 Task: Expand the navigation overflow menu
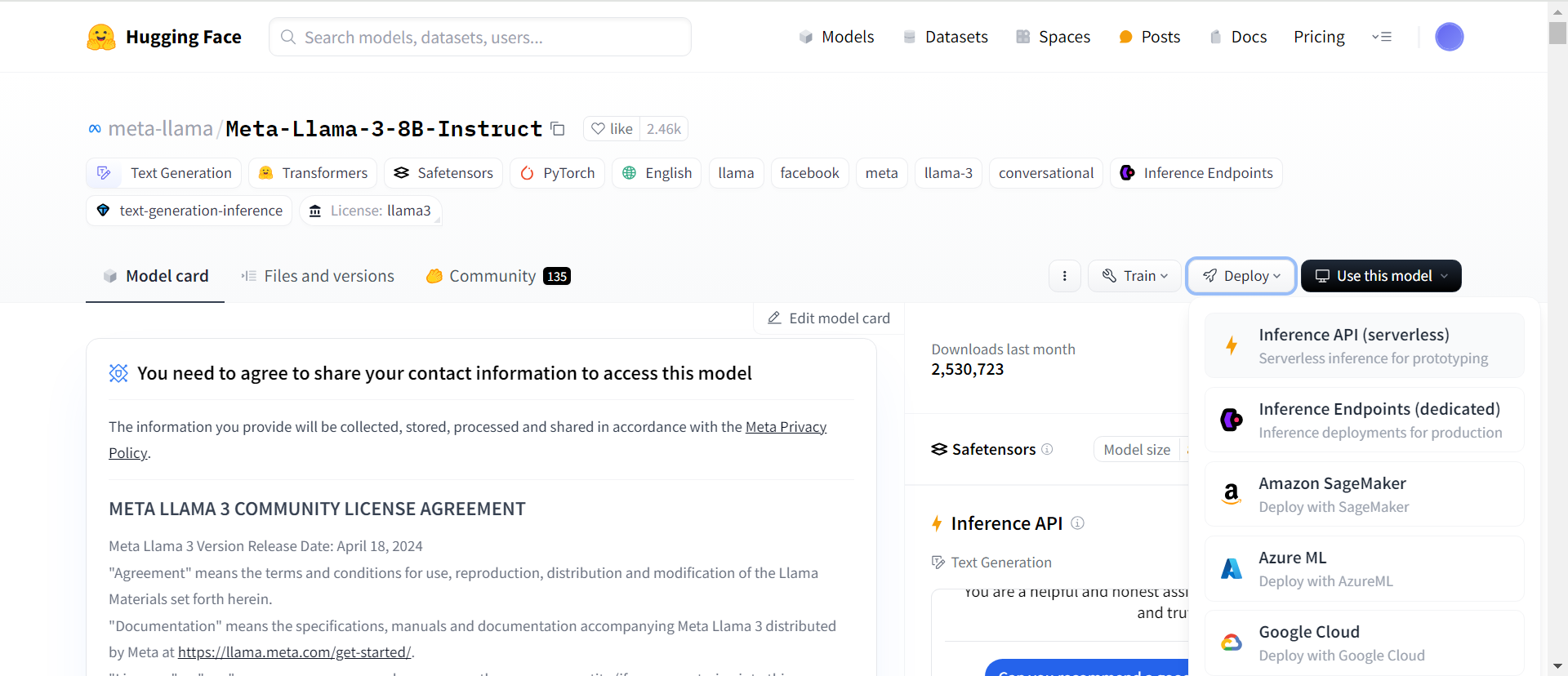coord(1382,37)
